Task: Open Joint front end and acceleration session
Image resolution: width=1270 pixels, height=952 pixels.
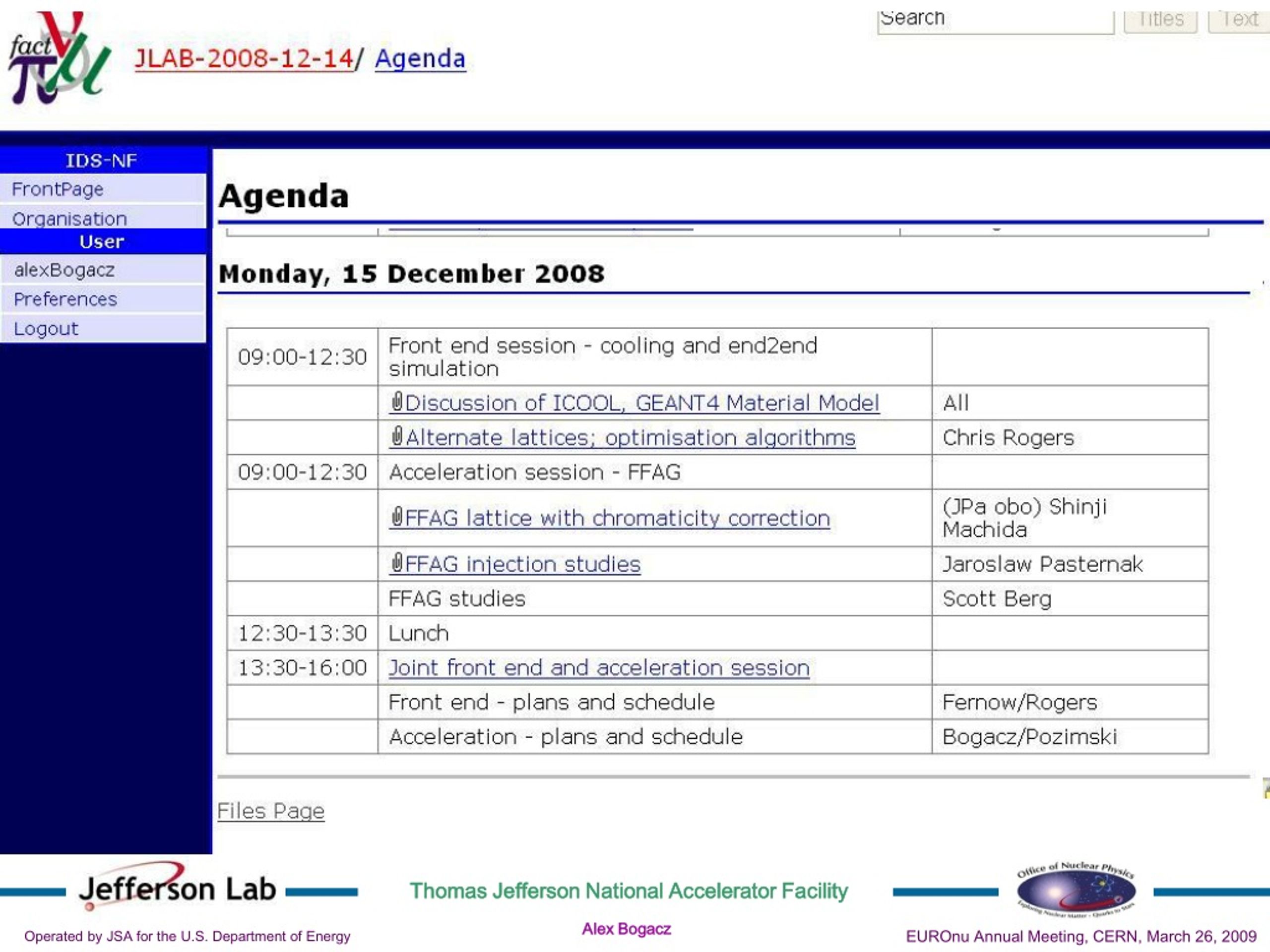Action: (x=599, y=667)
